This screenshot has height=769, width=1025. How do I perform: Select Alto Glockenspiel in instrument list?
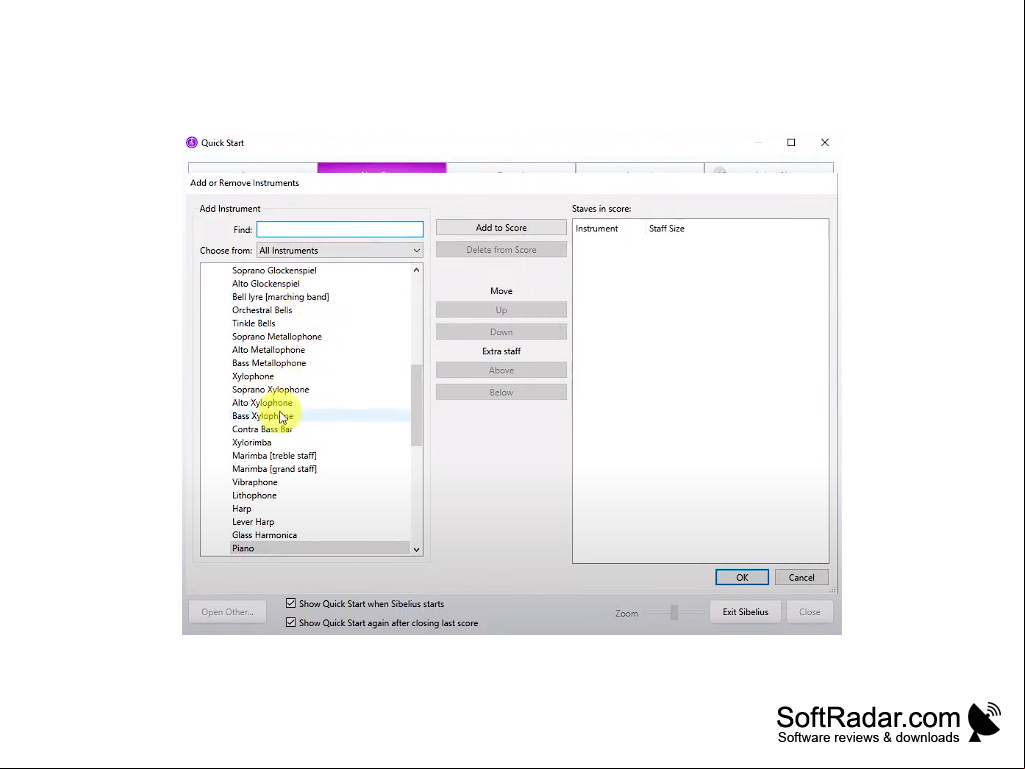[265, 284]
